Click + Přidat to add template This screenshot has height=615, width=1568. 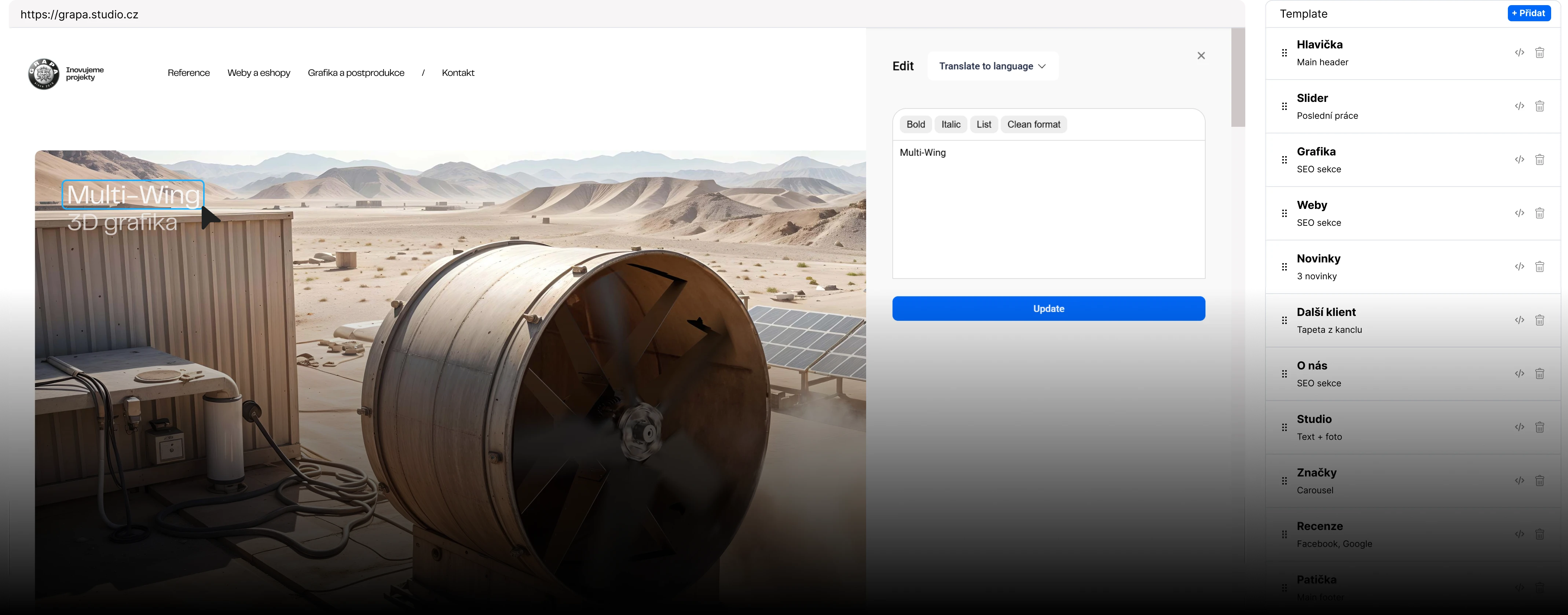1528,14
